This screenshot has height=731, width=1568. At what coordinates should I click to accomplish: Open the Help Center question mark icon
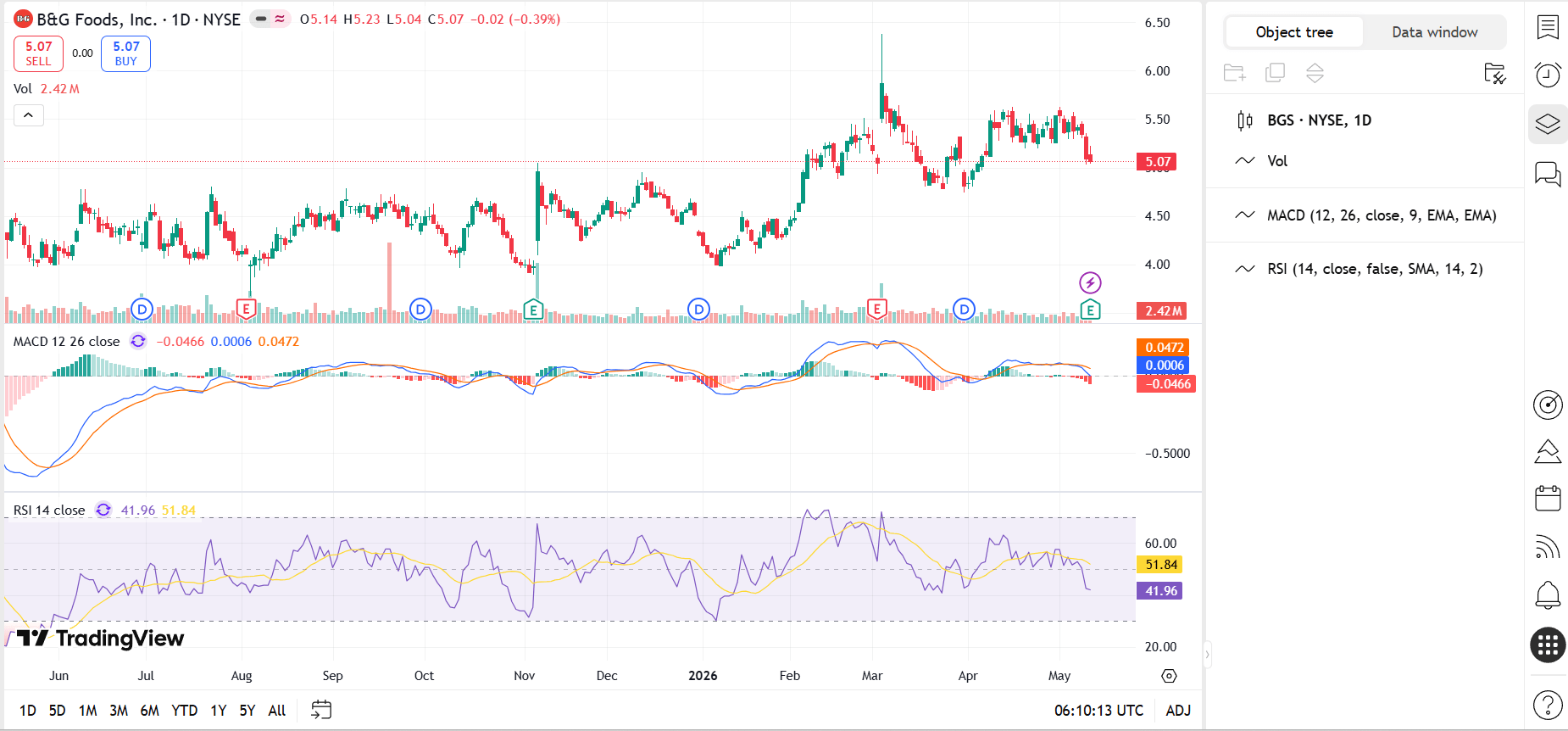[x=1548, y=705]
